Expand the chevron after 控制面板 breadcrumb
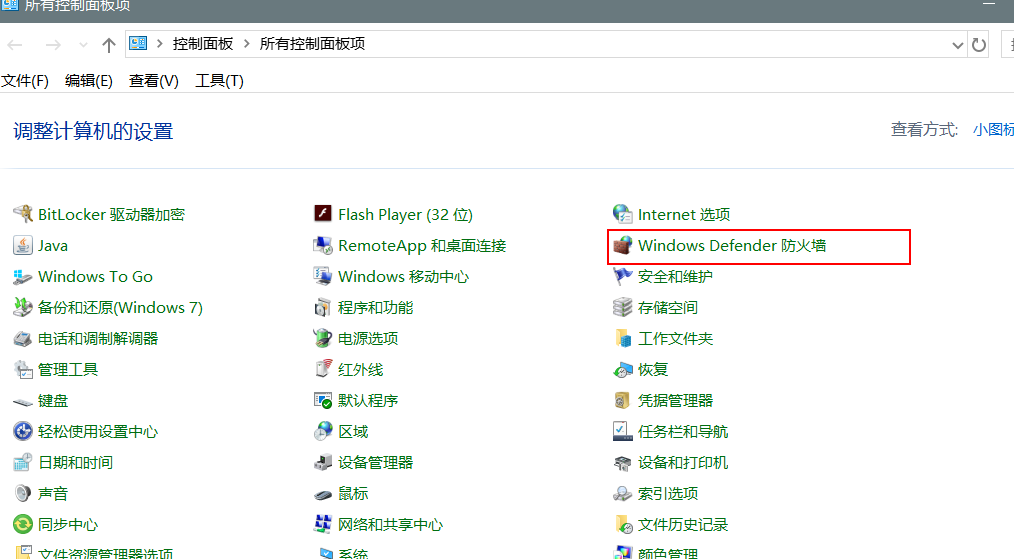The width and height of the screenshot is (1014, 559). (246, 44)
